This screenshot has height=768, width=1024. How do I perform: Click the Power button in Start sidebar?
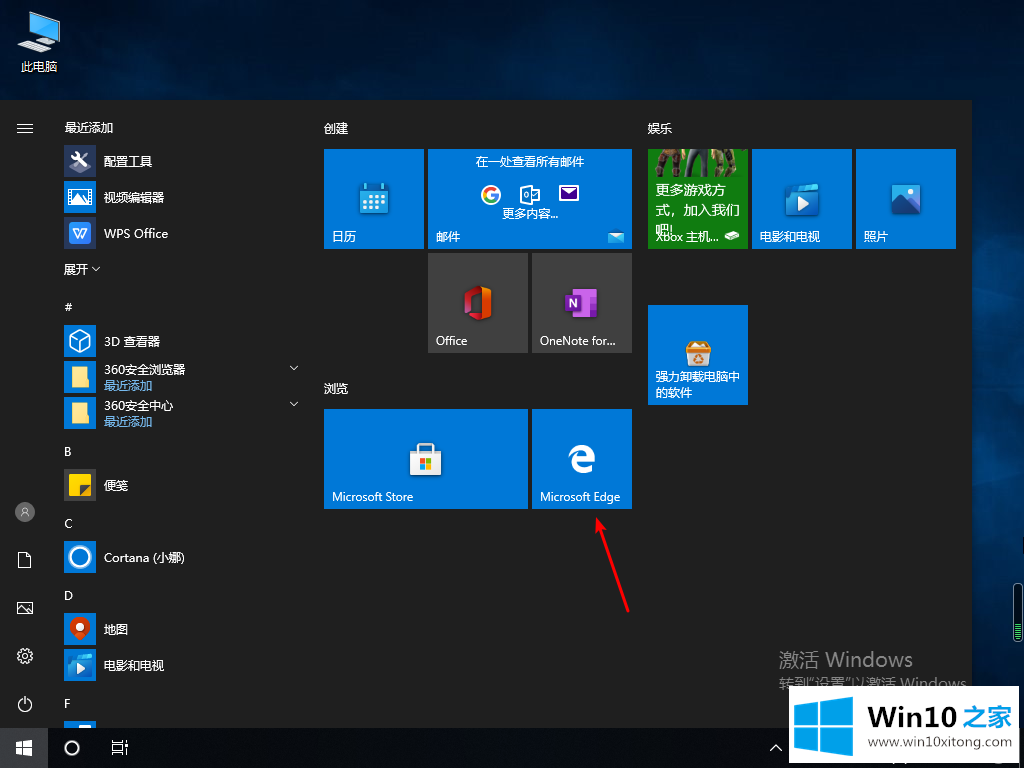click(x=25, y=704)
